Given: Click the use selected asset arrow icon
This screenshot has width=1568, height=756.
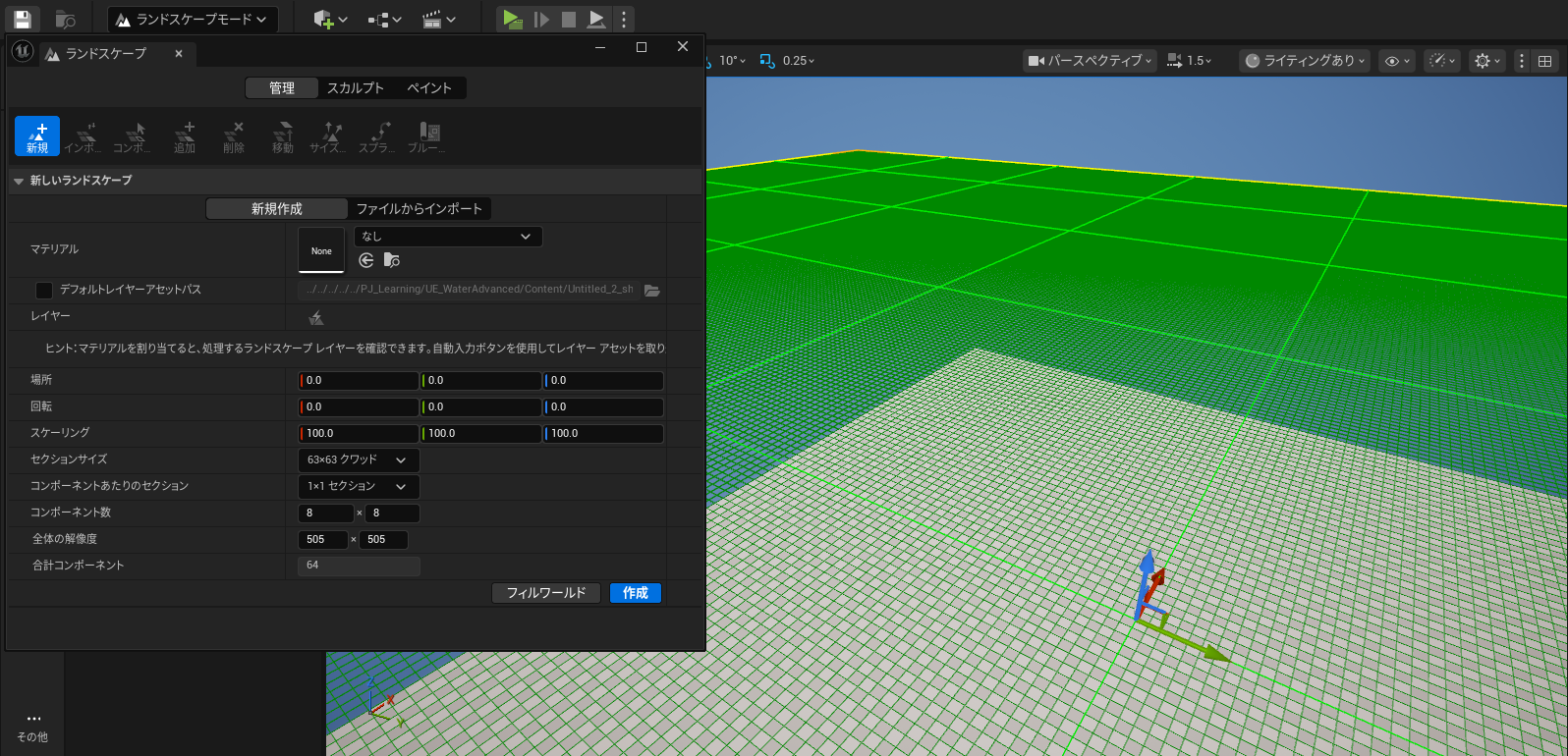Looking at the screenshot, I should coord(366,260).
